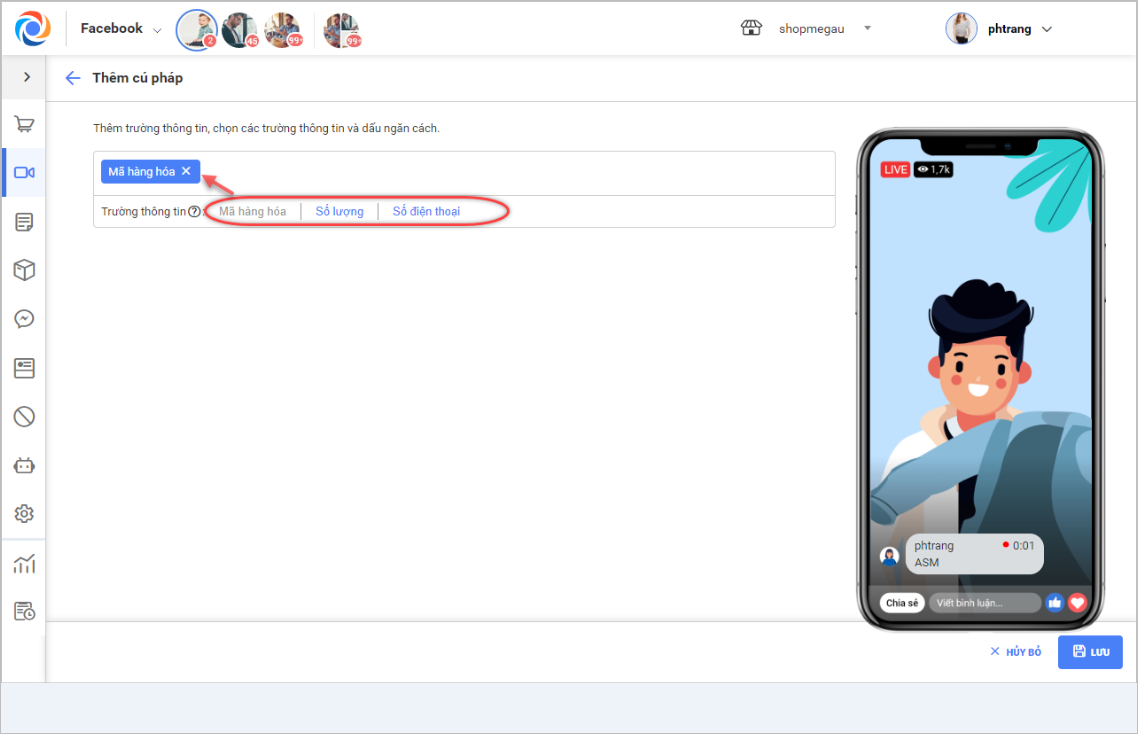Image resolution: width=1138 pixels, height=734 pixels.
Task: Click the Thêm cú pháp page title
Action: tap(138, 78)
